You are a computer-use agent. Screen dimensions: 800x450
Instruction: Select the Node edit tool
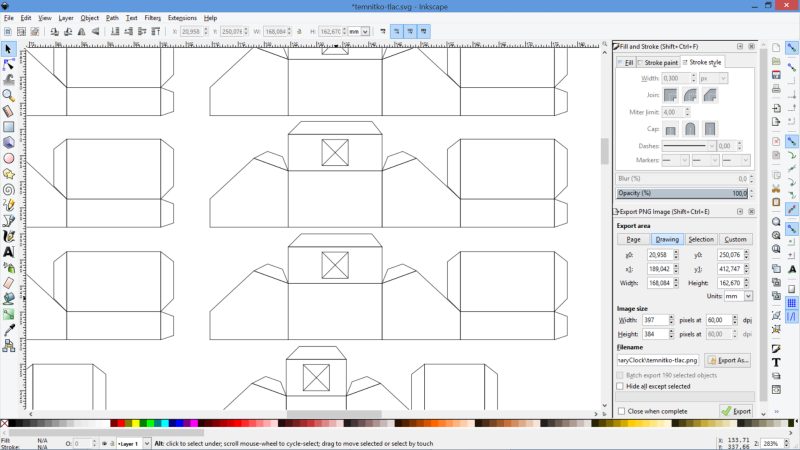(x=8, y=64)
